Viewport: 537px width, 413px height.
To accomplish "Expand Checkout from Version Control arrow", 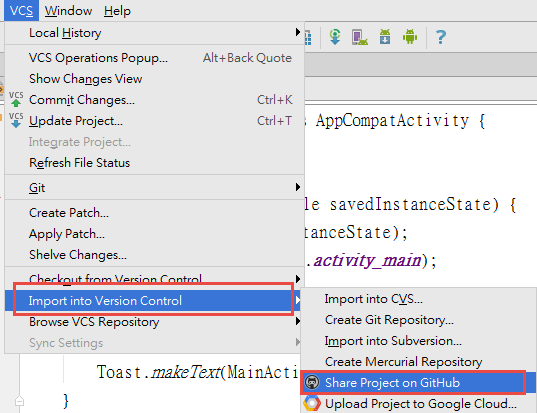I will click(x=298, y=279).
